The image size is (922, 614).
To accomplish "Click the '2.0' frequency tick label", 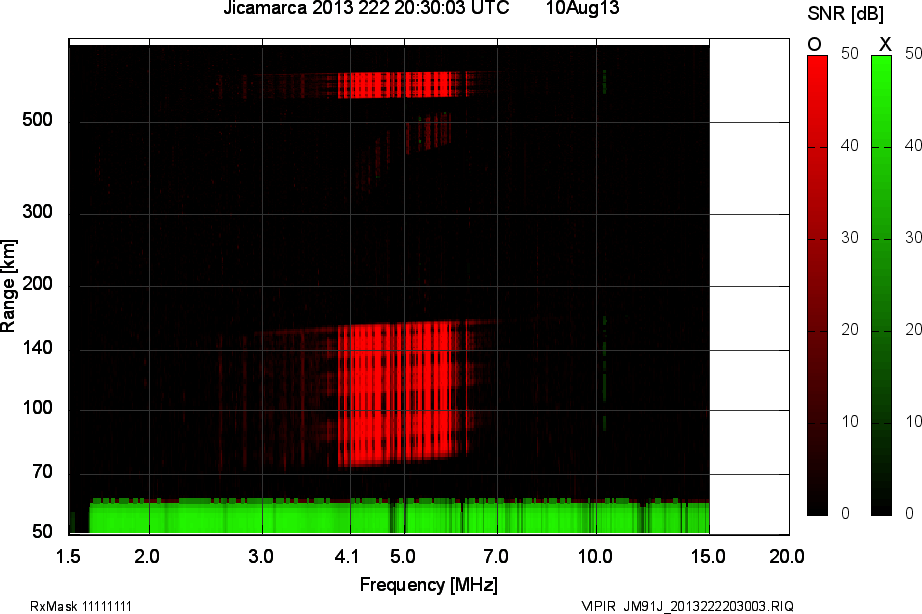I will [147, 556].
